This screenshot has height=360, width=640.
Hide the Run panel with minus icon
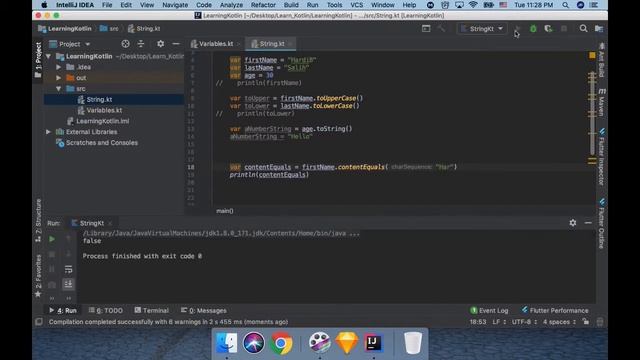(588, 223)
